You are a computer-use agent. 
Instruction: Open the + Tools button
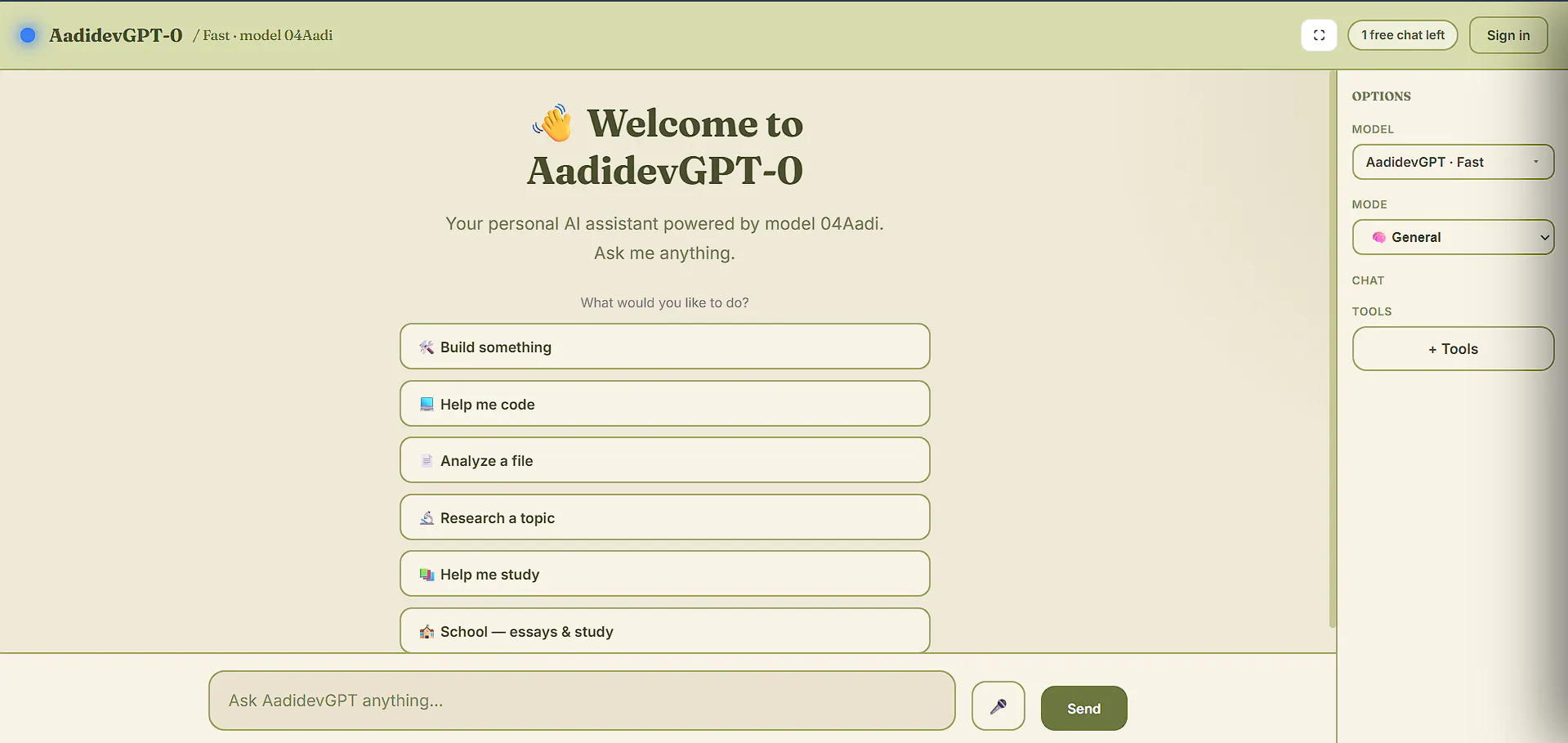[x=1453, y=349]
